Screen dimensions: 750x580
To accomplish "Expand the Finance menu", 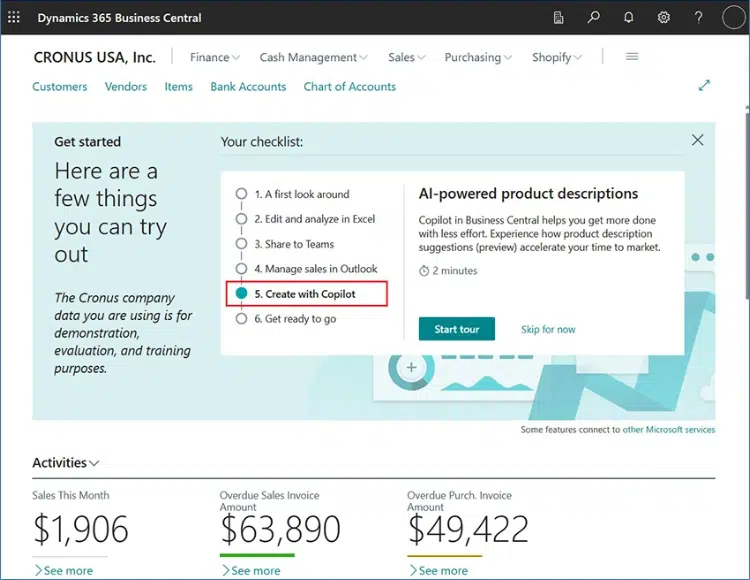I will (x=215, y=57).
